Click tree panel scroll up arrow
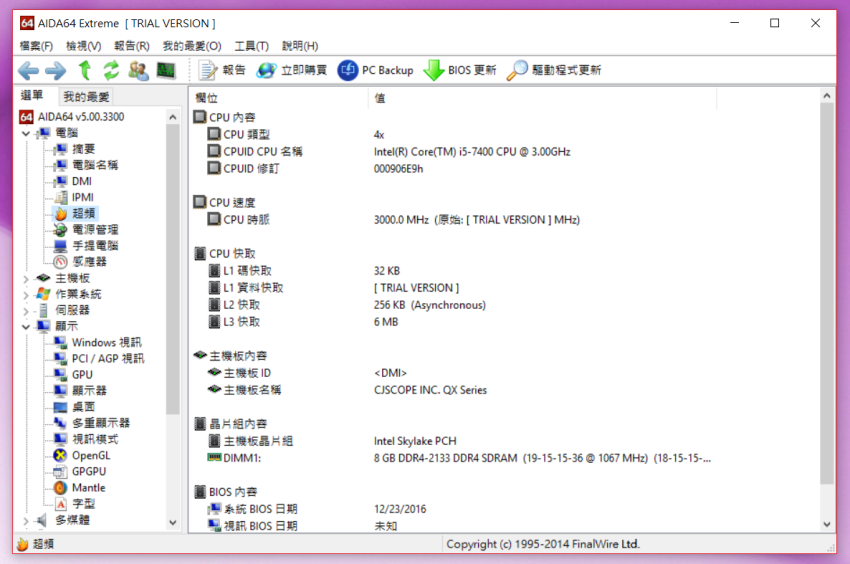This screenshot has height=564, width=850. pos(173,117)
